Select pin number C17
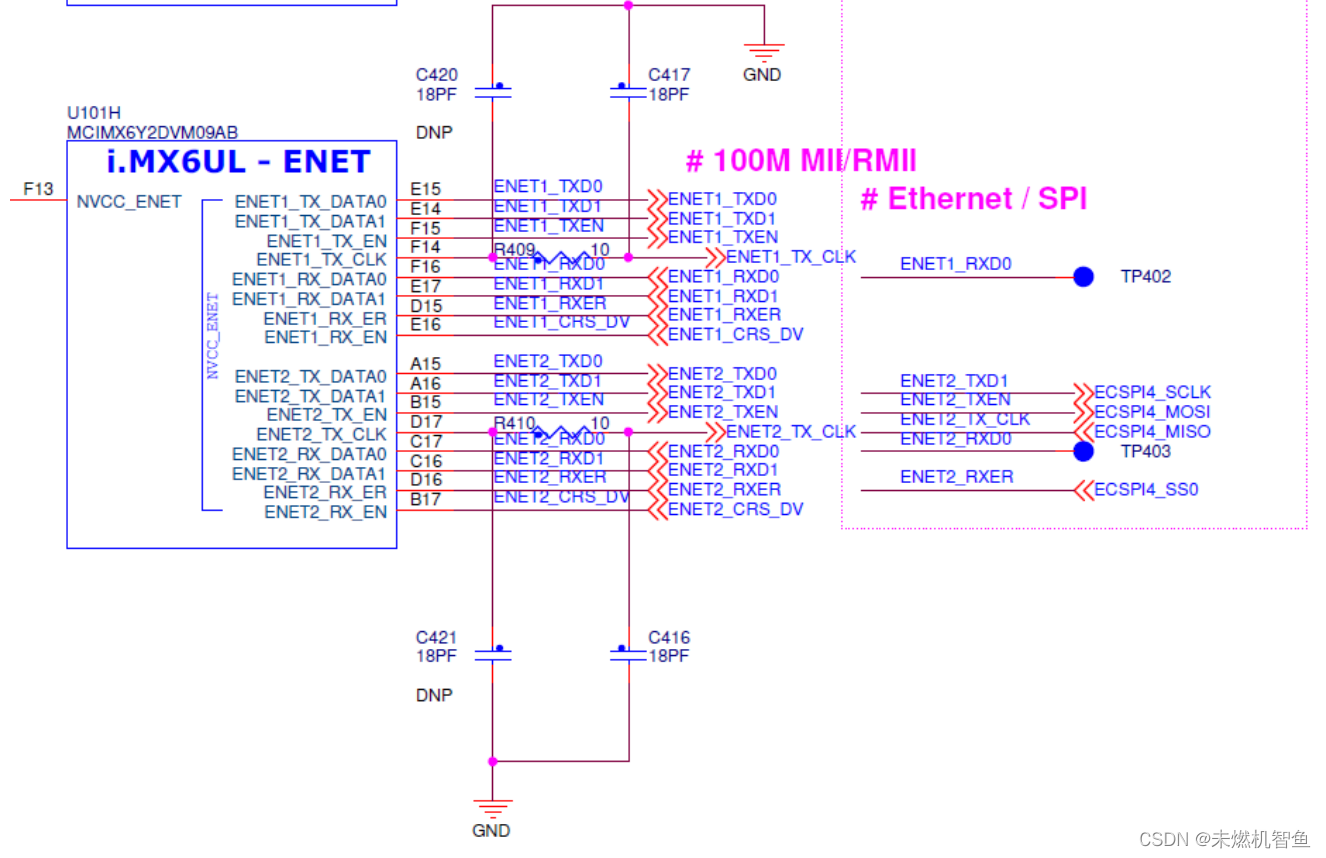Viewport: 1326px width, 858px height. click(426, 442)
